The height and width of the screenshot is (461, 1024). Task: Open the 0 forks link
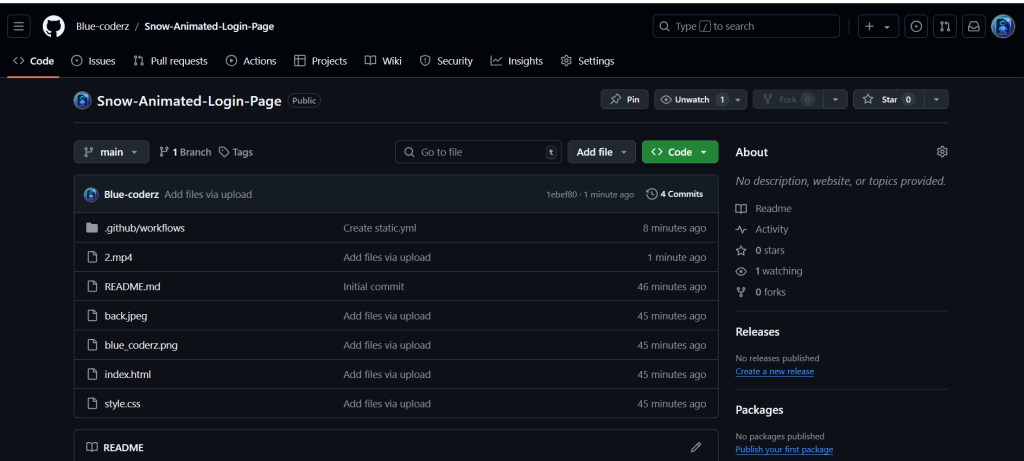click(771, 292)
